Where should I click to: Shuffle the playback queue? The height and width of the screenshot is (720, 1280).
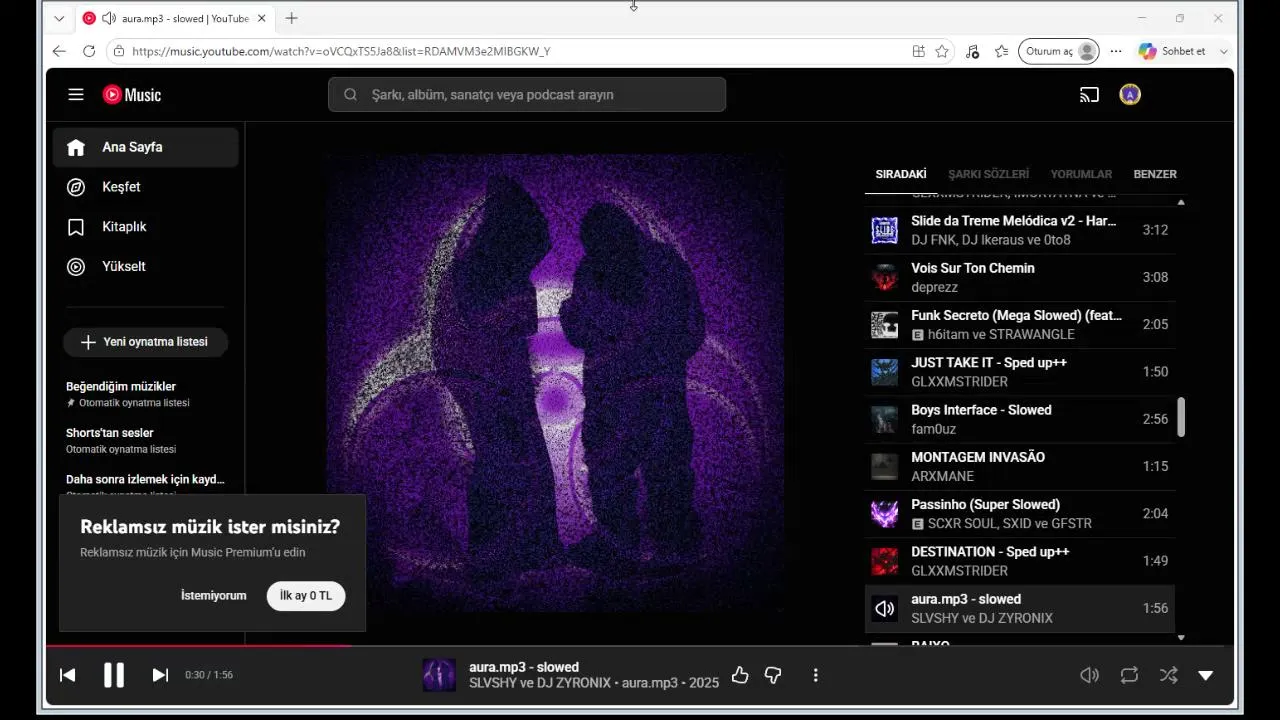(1168, 675)
